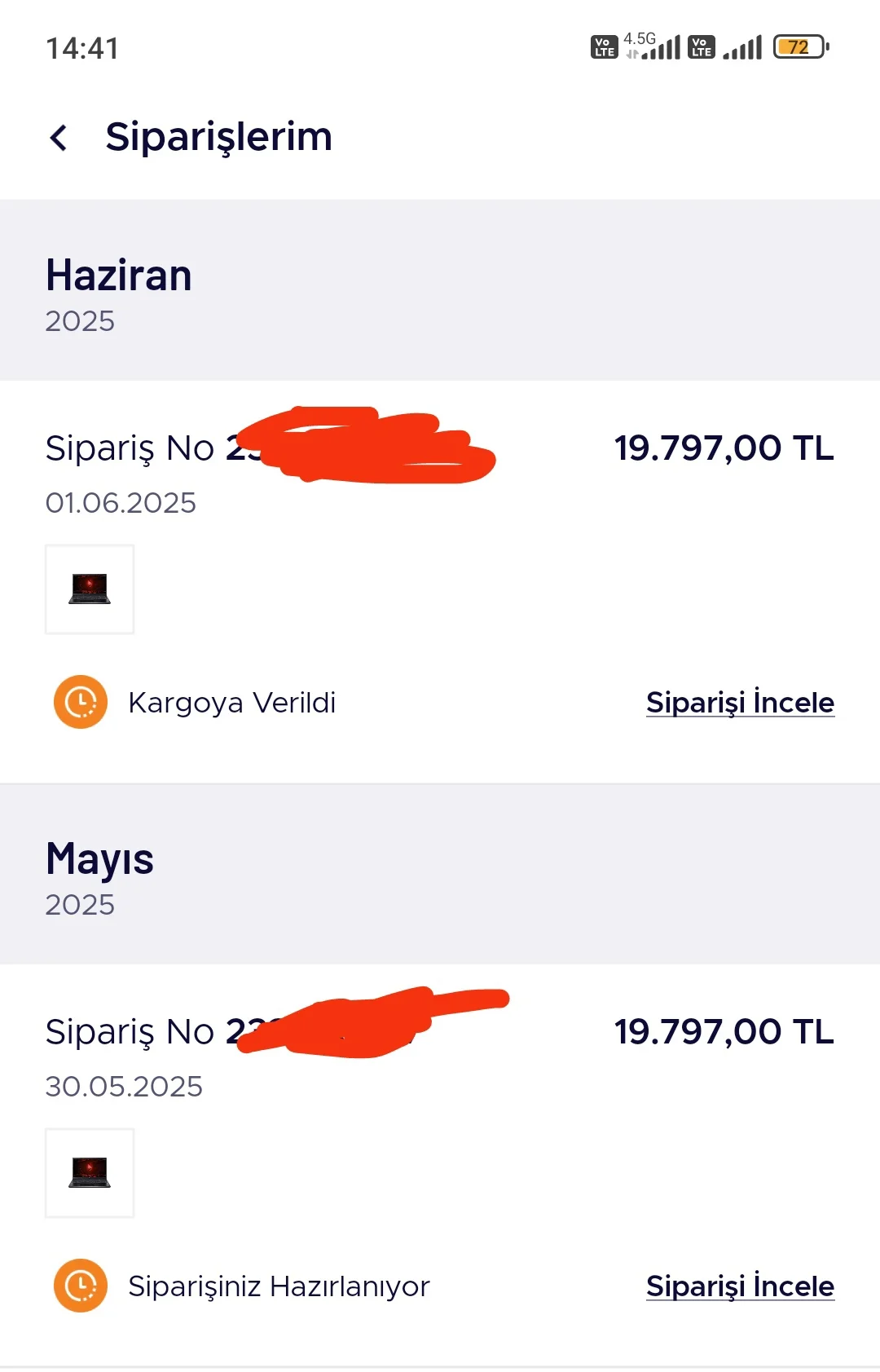Tap the 19.797,00 TL price of the June order
Image resolution: width=880 pixels, height=1372 pixels.
(724, 448)
